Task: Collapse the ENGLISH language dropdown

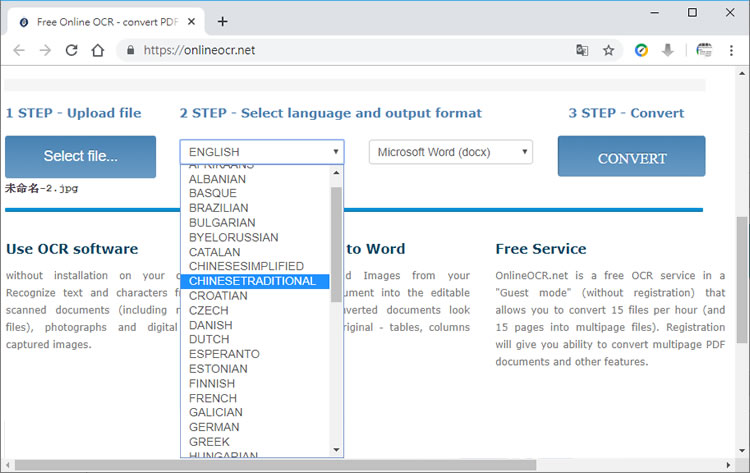Action: tap(261, 152)
